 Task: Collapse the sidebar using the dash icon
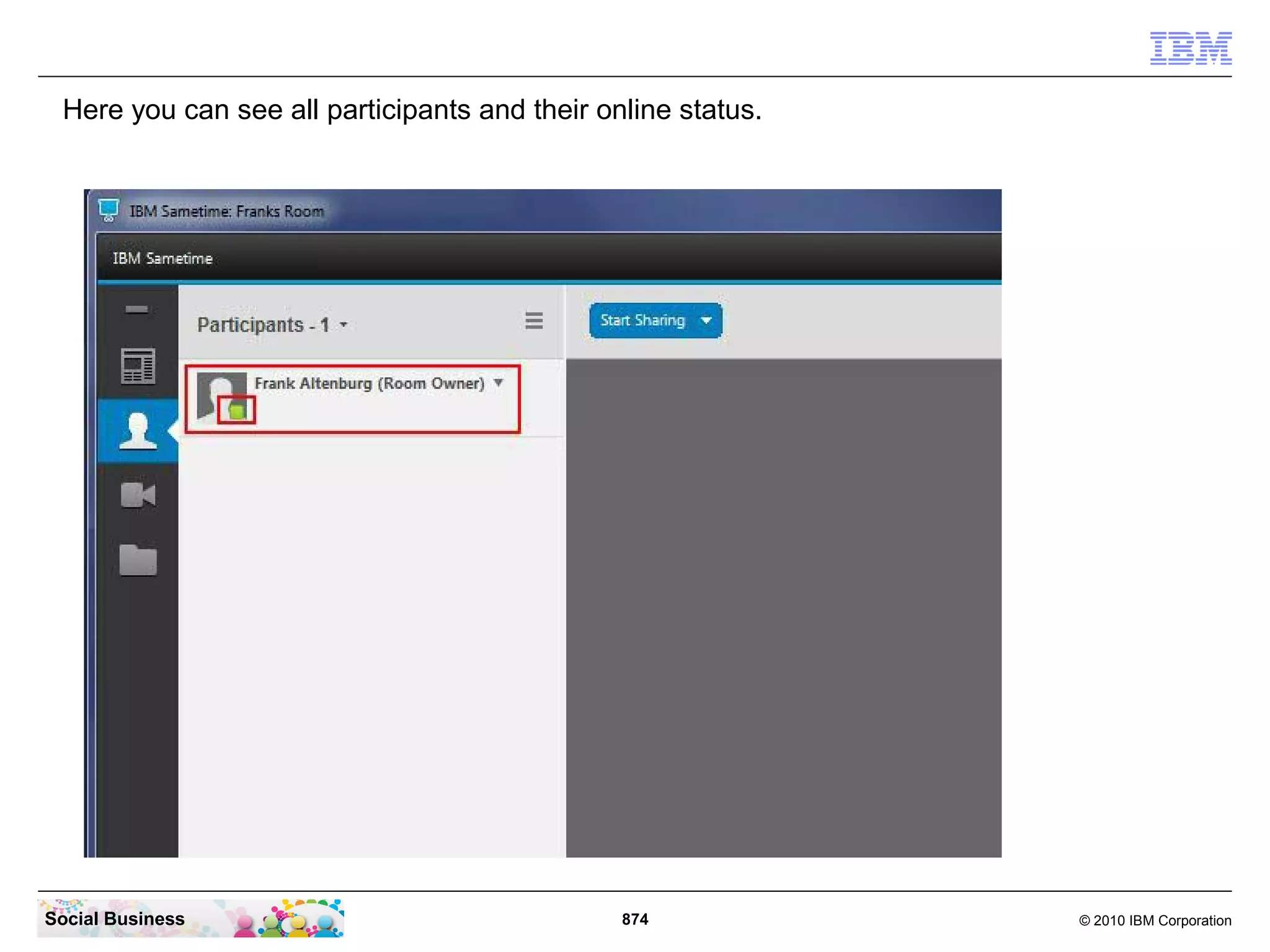point(136,309)
